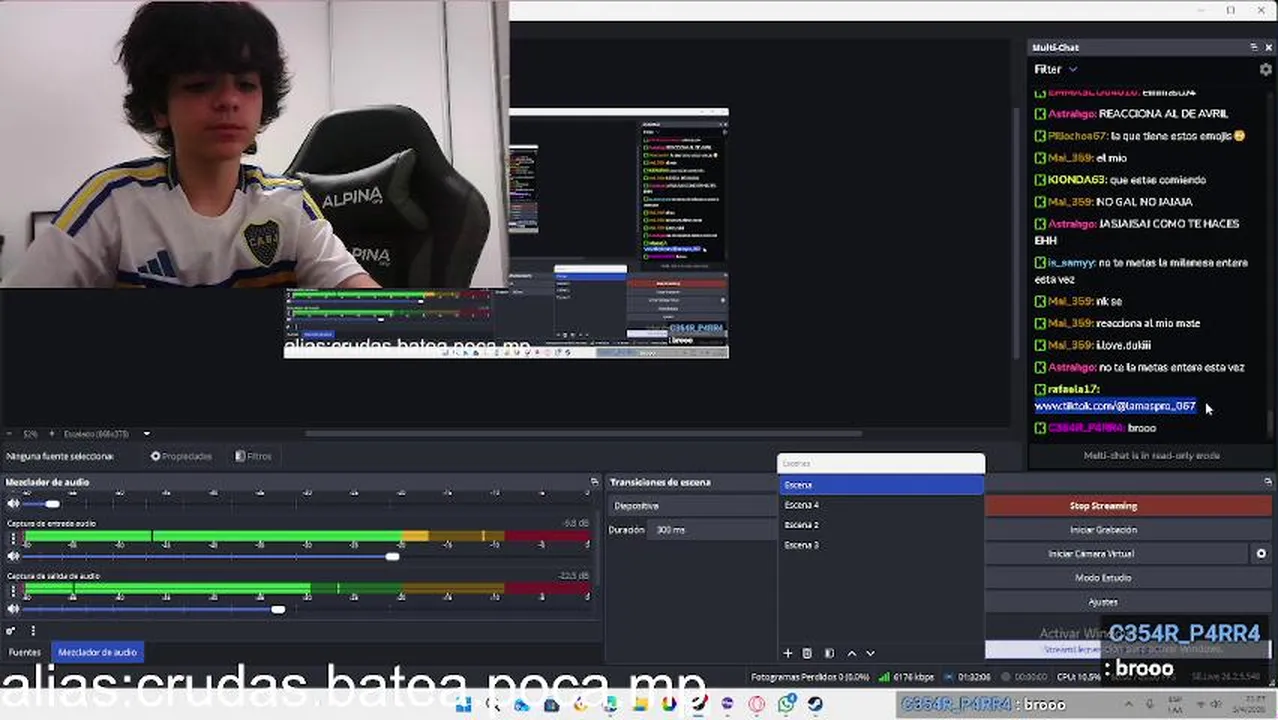Viewport: 1278px width, 720px height.
Task: Zoom in preview with plus icon
Action: click(54, 434)
